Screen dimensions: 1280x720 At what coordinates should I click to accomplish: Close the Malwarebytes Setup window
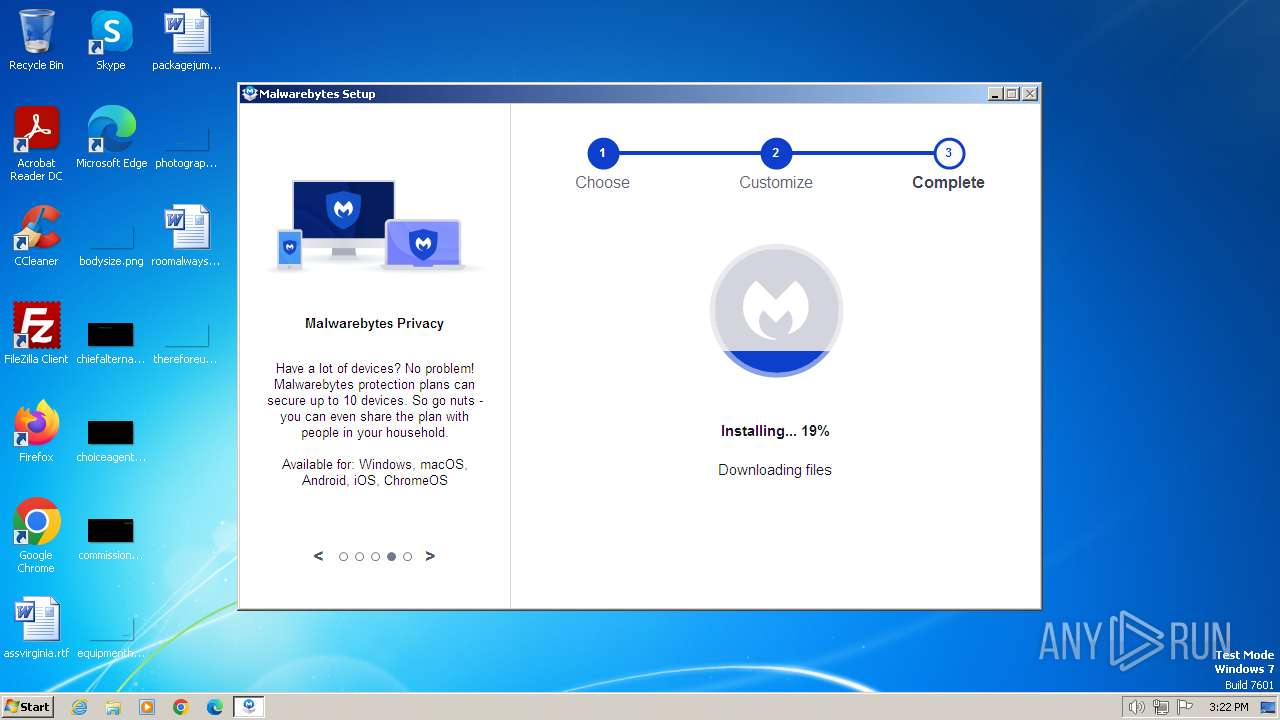[1030, 94]
